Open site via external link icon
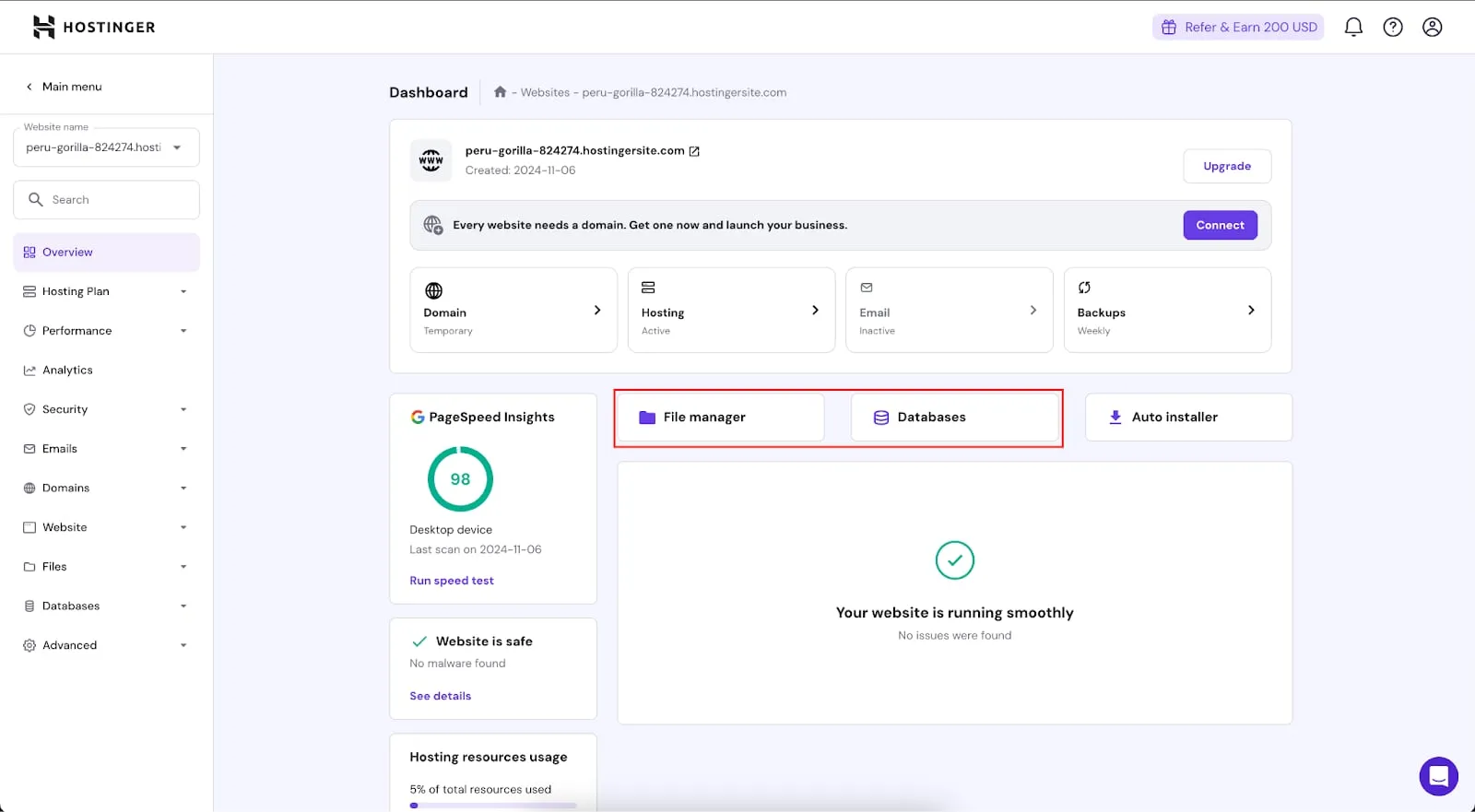The width and height of the screenshot is (1475, 812). tap(694, 151)
